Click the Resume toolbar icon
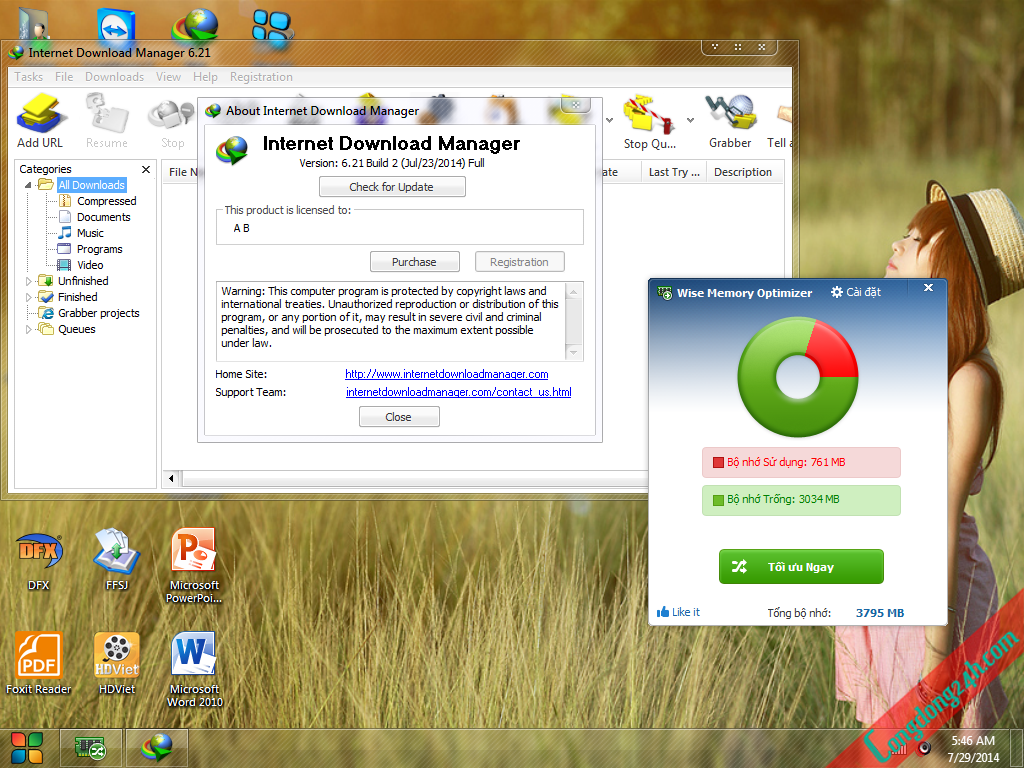This screenshot has width=1024, height=768. (106, 121)
